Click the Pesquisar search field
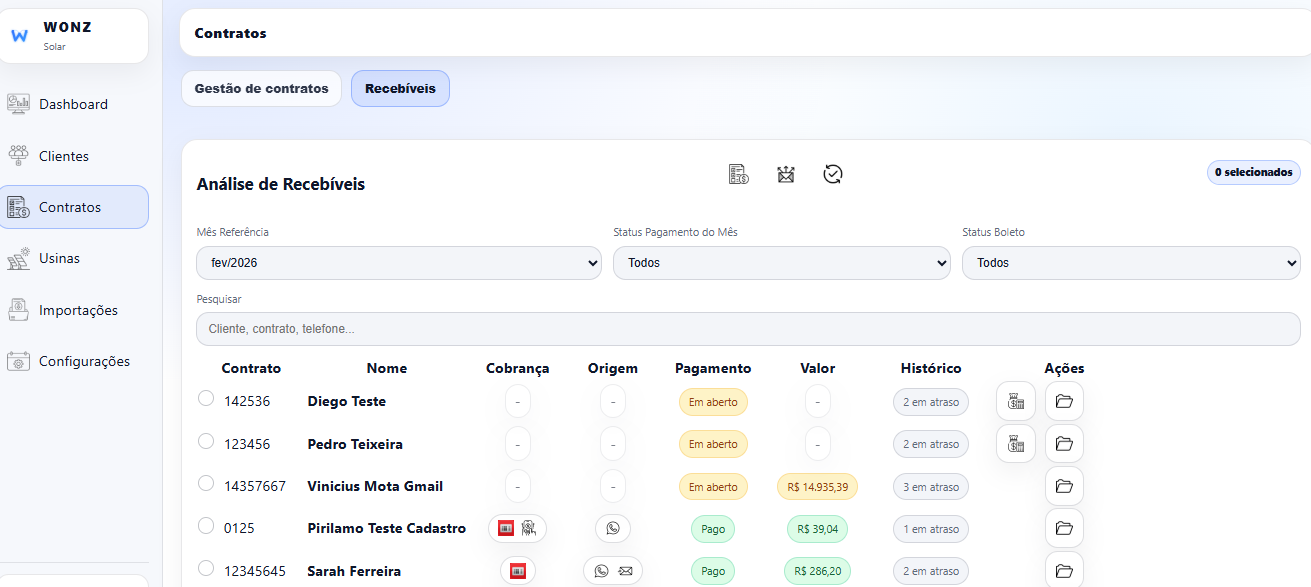 748,329
